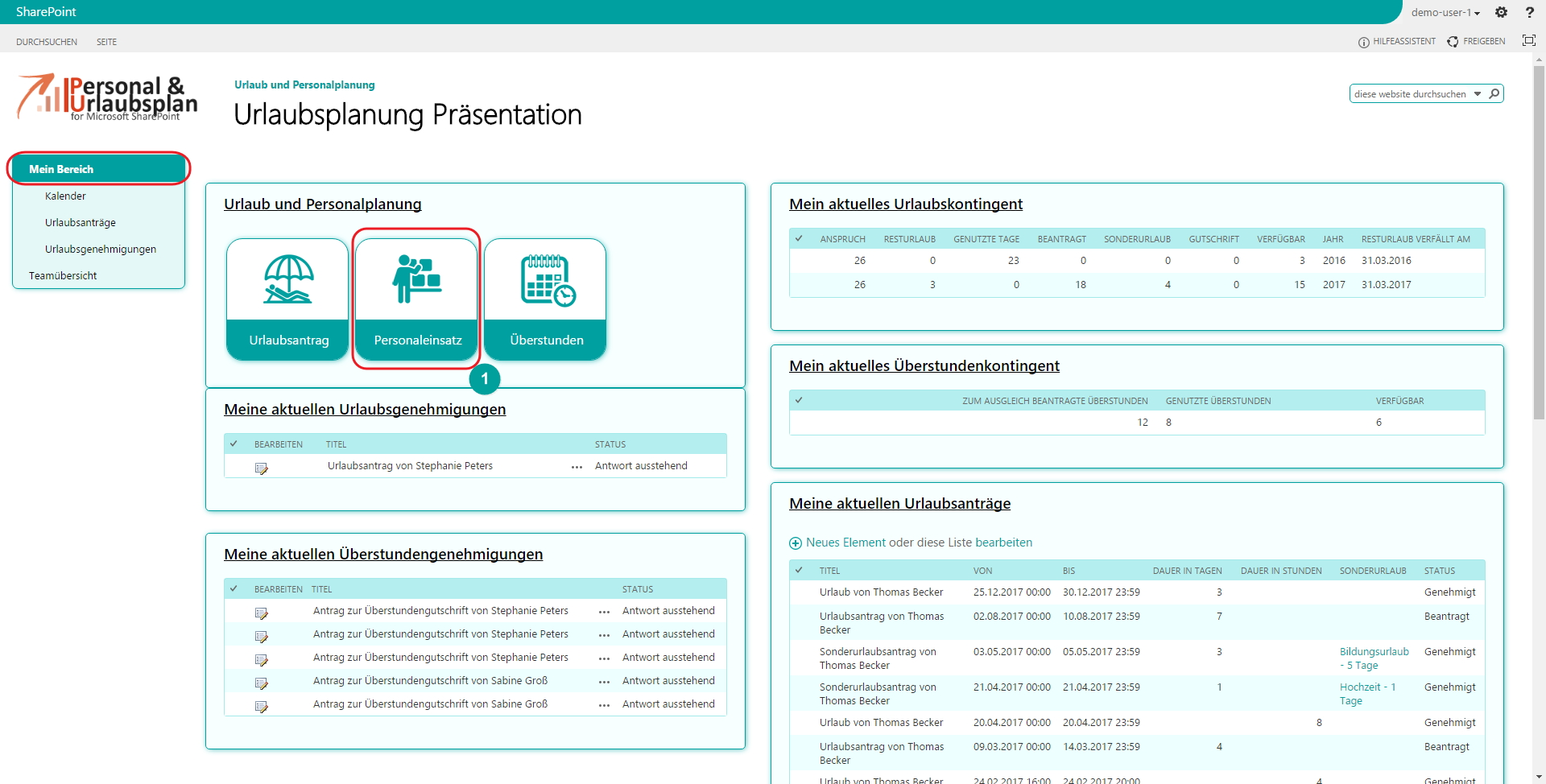Sort by STATUS column in Urlaubsanträge
This screenshot has width=1546, height=784.
click(x=1439, y=571)
